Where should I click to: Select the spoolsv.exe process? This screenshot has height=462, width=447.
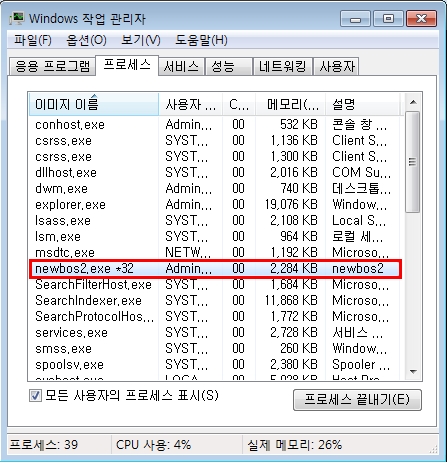coord(215,365)
